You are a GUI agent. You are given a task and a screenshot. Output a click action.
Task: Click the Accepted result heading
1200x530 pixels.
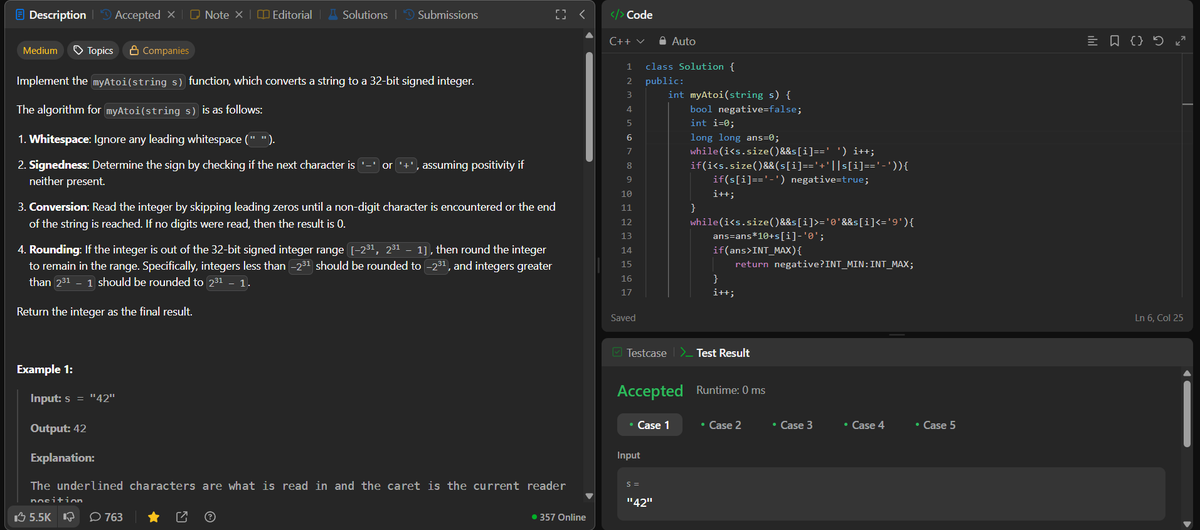pyautogui.click(x=650, y=390)
